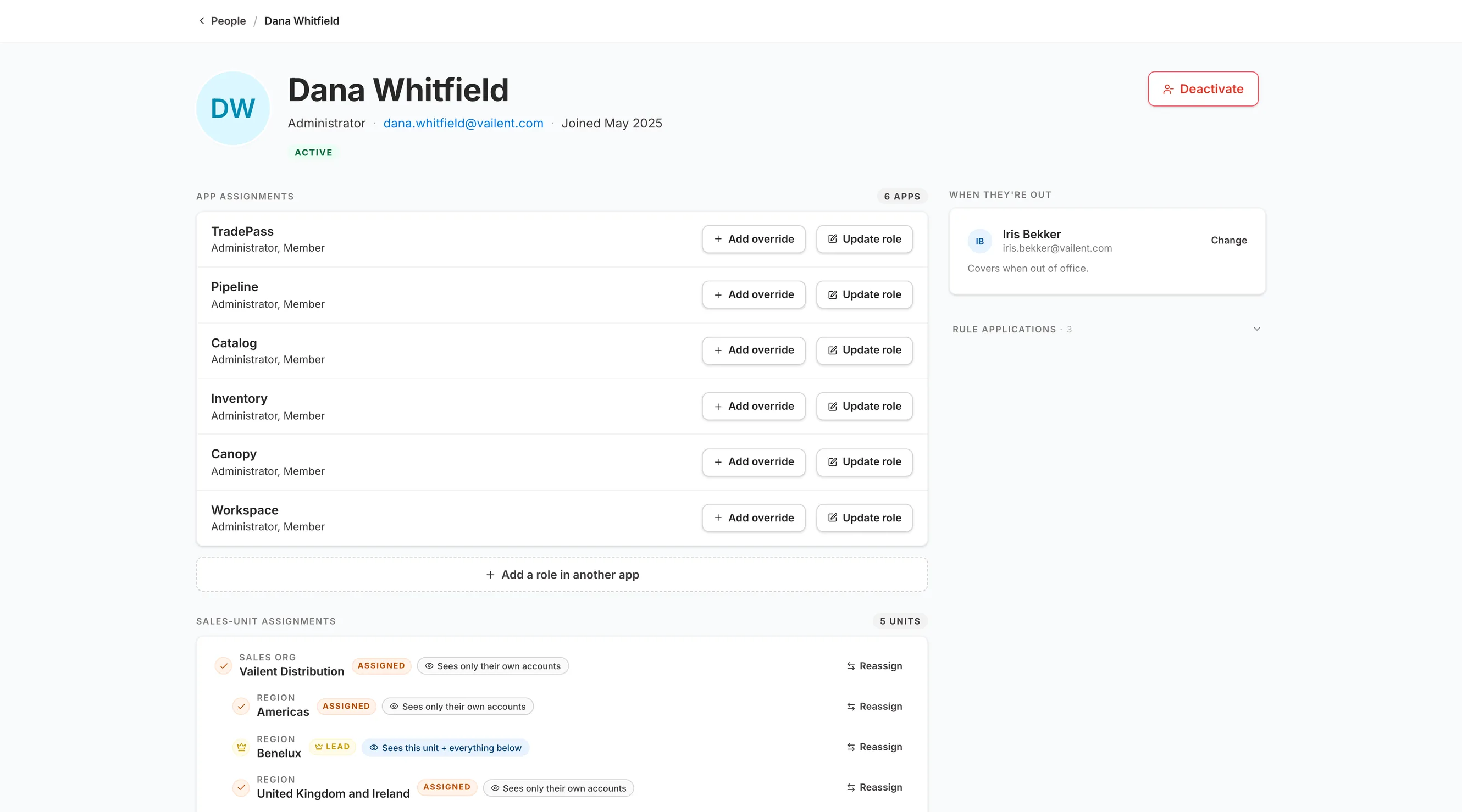Image resolution: width=1462 pixels, height=812 pixels.
Task: Update role for TradePass
Action: pos(864,239)
